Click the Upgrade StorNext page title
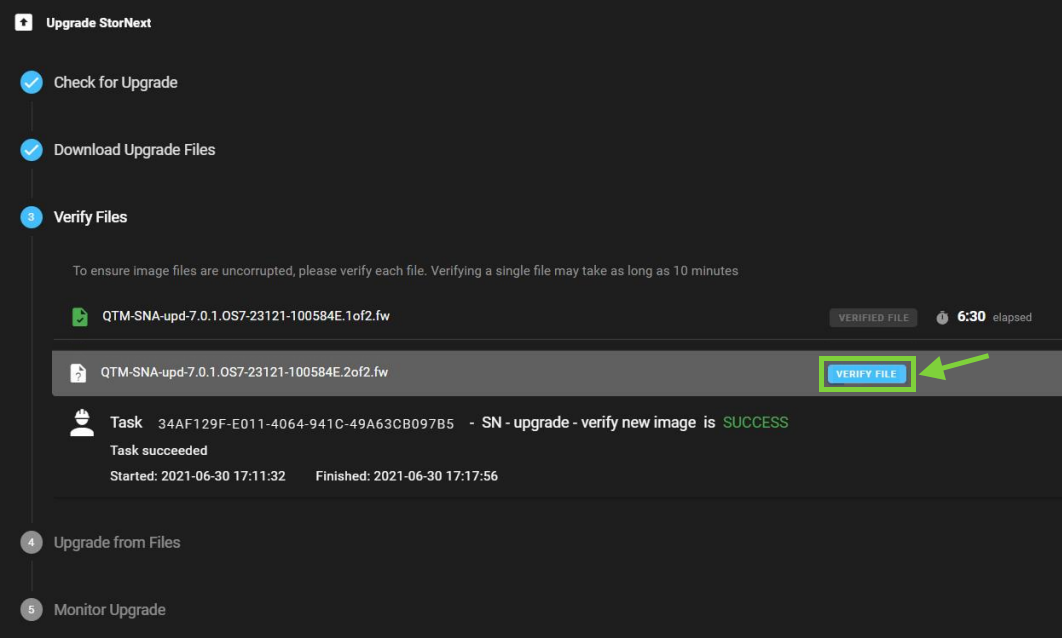This screenshot has height=638, width=1062. (x=99, y=22)
